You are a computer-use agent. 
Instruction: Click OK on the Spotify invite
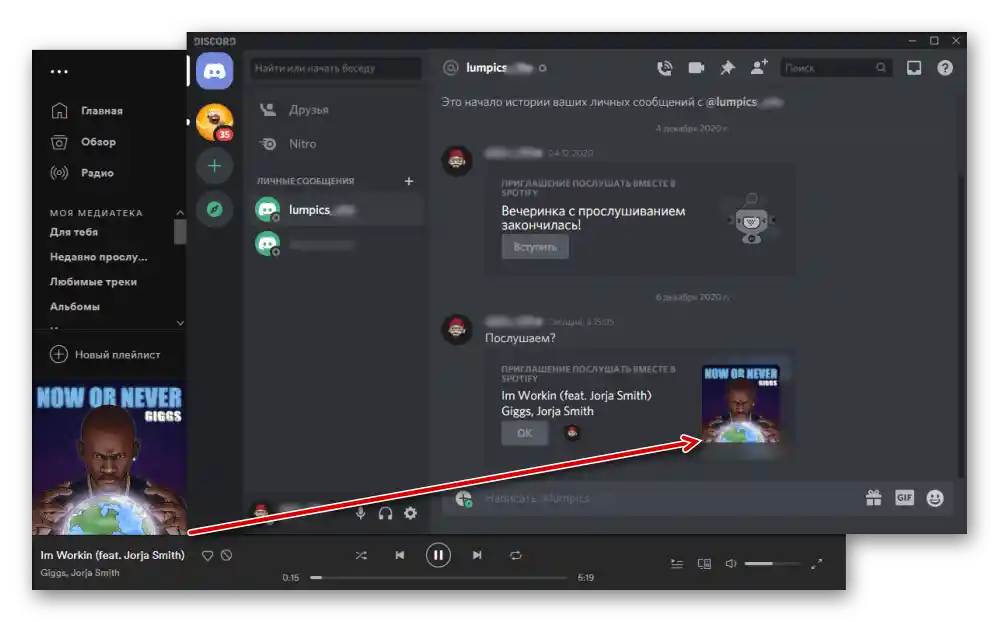[524, 433]
